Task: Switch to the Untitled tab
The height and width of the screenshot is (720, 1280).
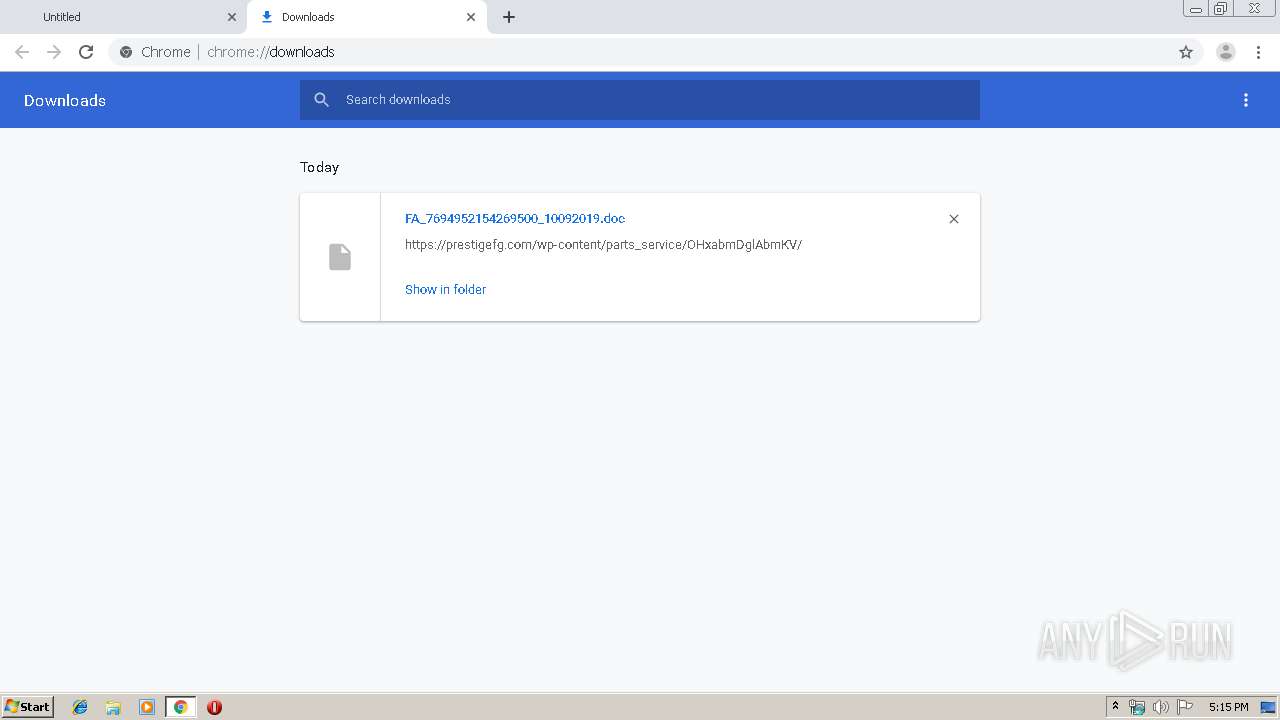Action: coord(122,17)
